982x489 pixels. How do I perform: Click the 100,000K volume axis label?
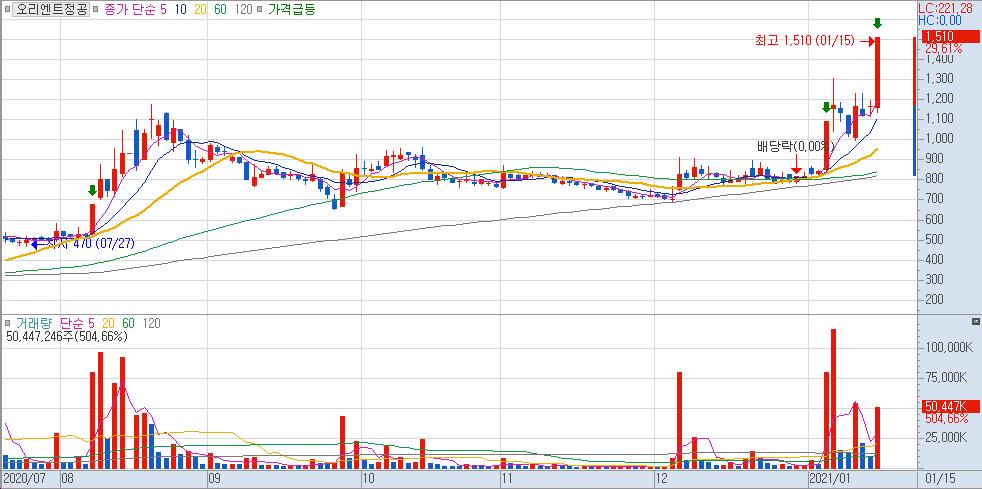[x=948, y=347]
